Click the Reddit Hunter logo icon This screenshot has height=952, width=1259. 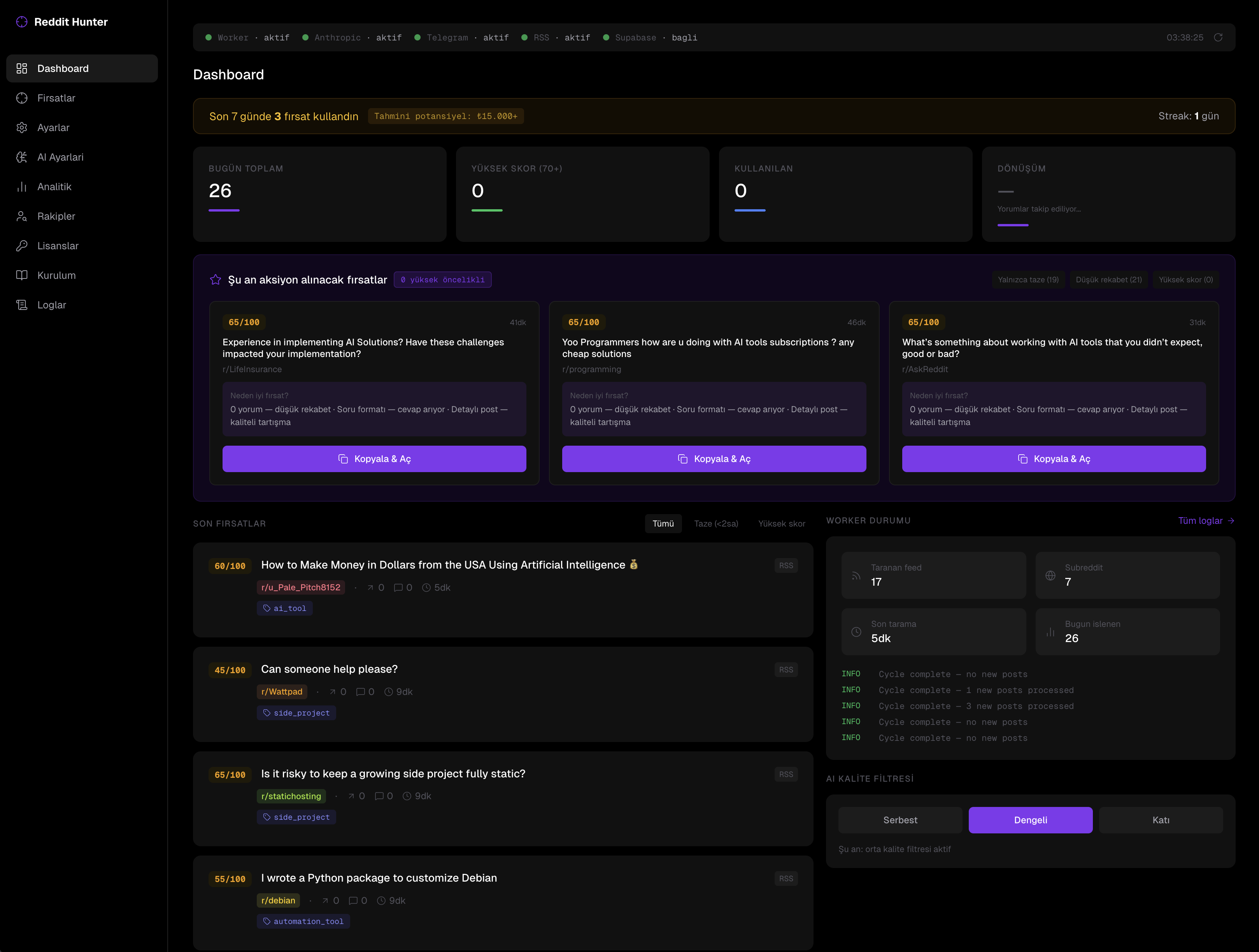(22, 22)
